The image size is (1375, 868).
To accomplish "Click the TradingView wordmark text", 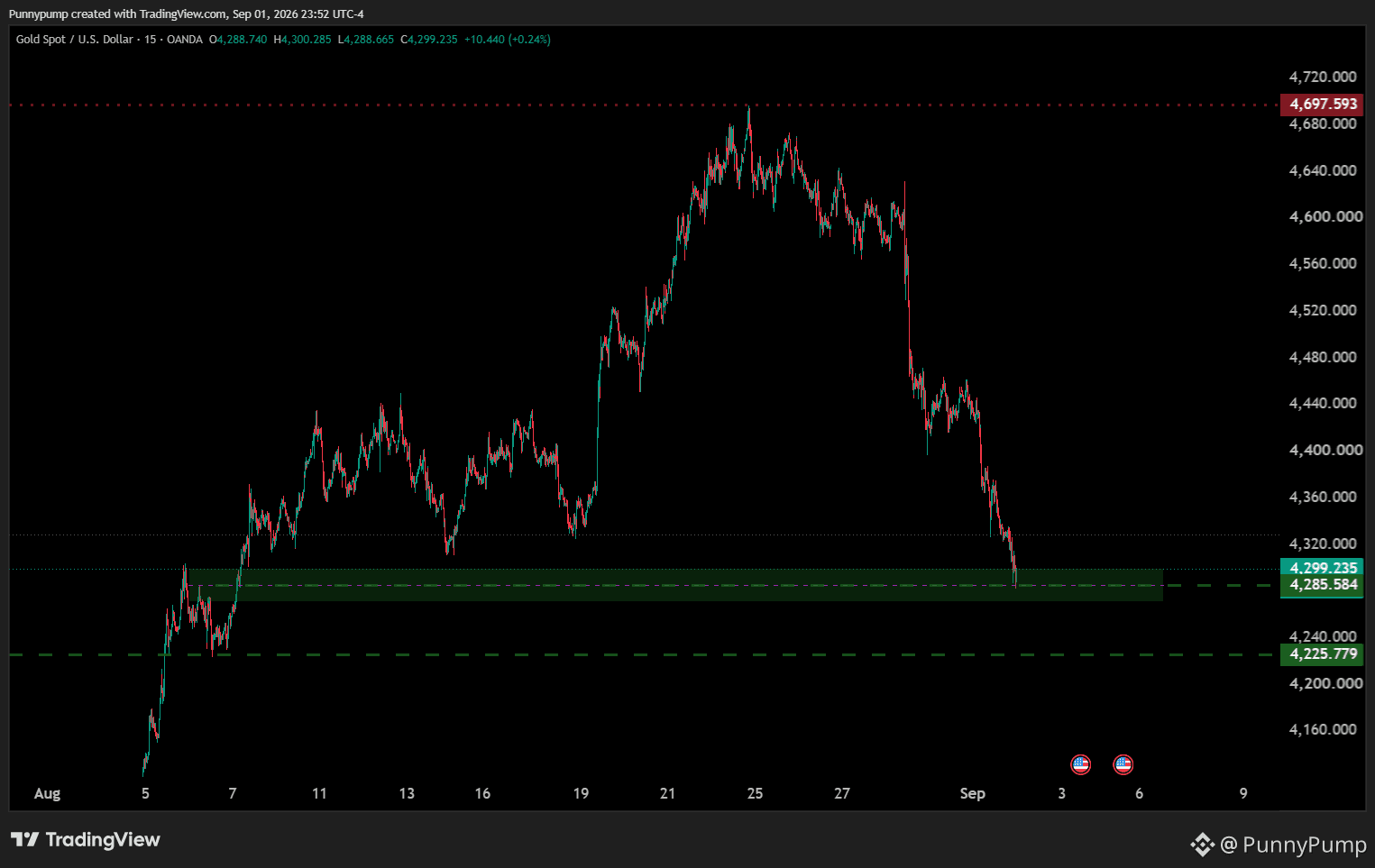I will (103, 840).
